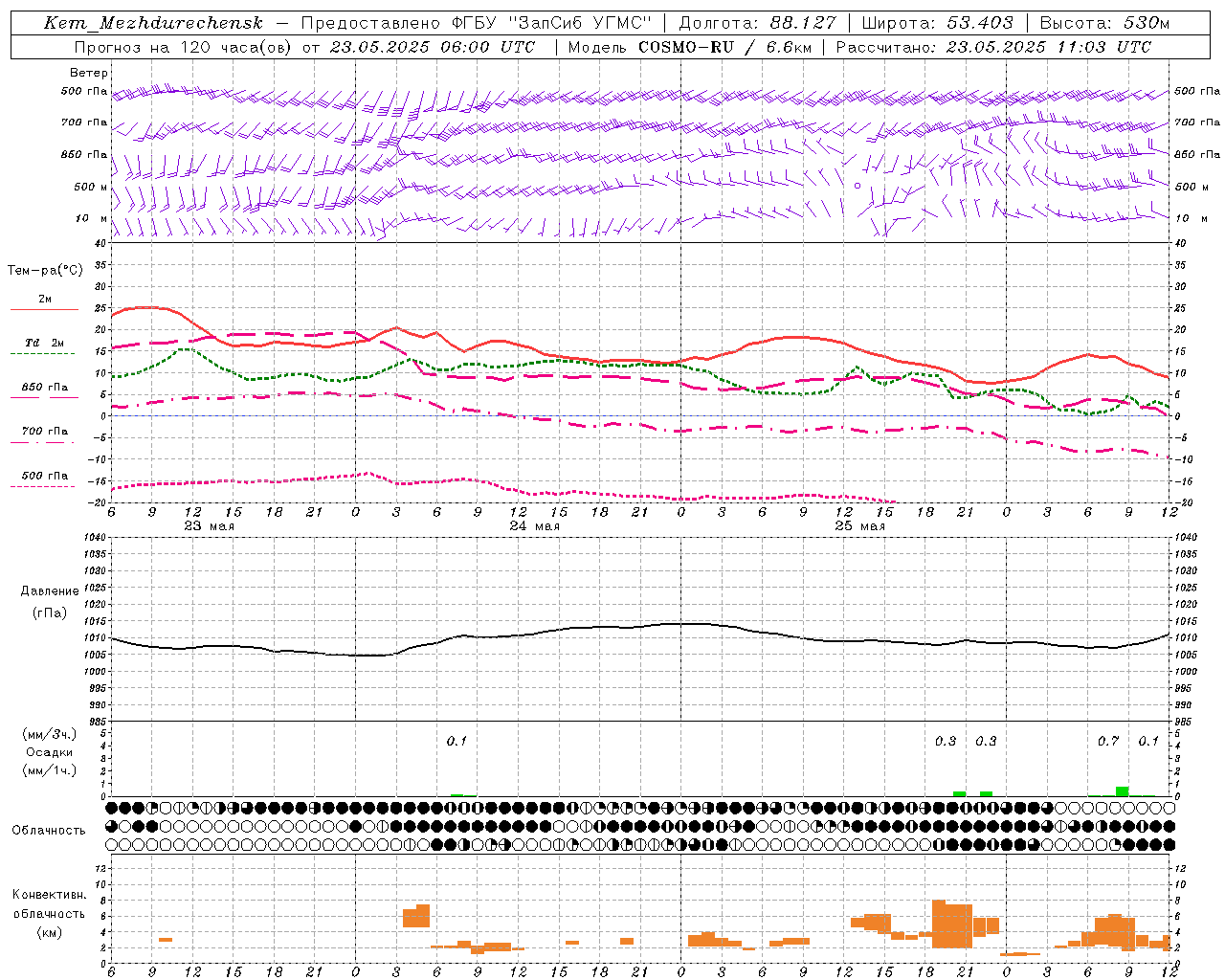The height and width of the screenshot is (980, 1225).
Task: Select the 'Долгота: 88.127' longitude value
Action: [757, 23]
